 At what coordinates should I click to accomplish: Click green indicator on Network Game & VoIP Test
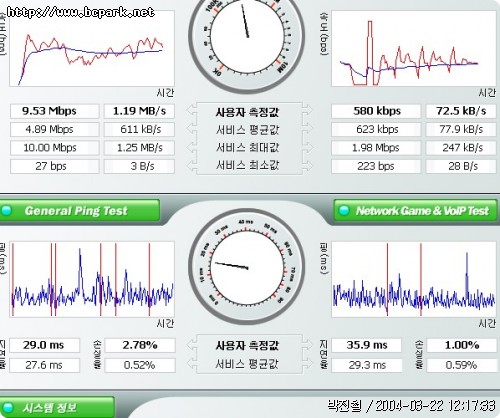(344, 211)
